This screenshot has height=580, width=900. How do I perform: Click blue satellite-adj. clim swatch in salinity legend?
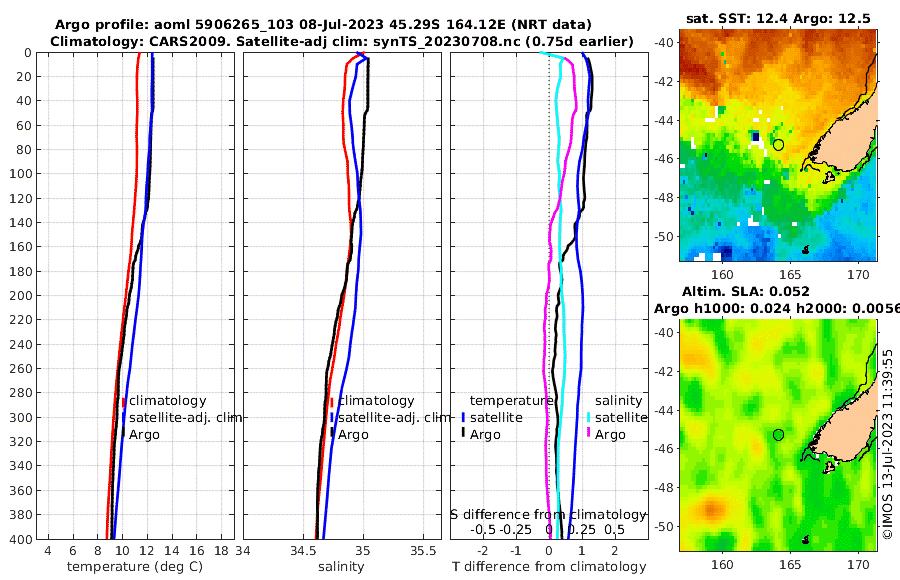click(332, 418)
